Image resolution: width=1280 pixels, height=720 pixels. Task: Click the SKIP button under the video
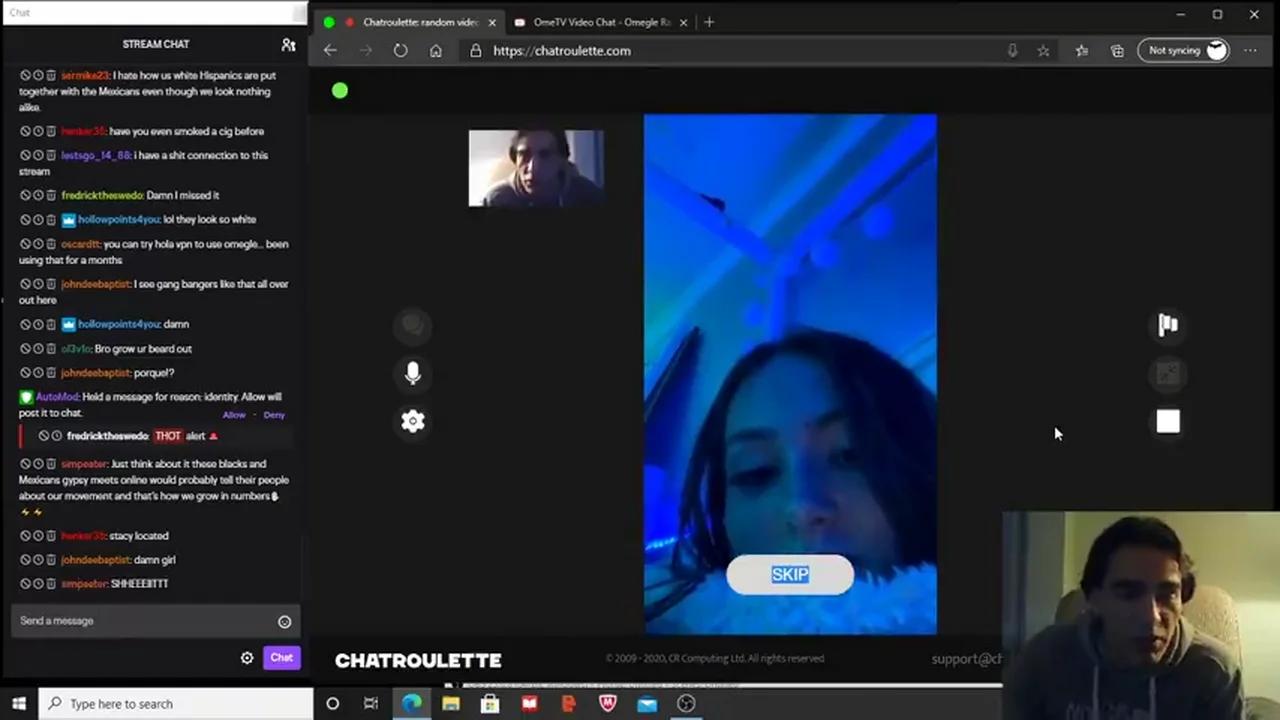click(x=790, y=574)
